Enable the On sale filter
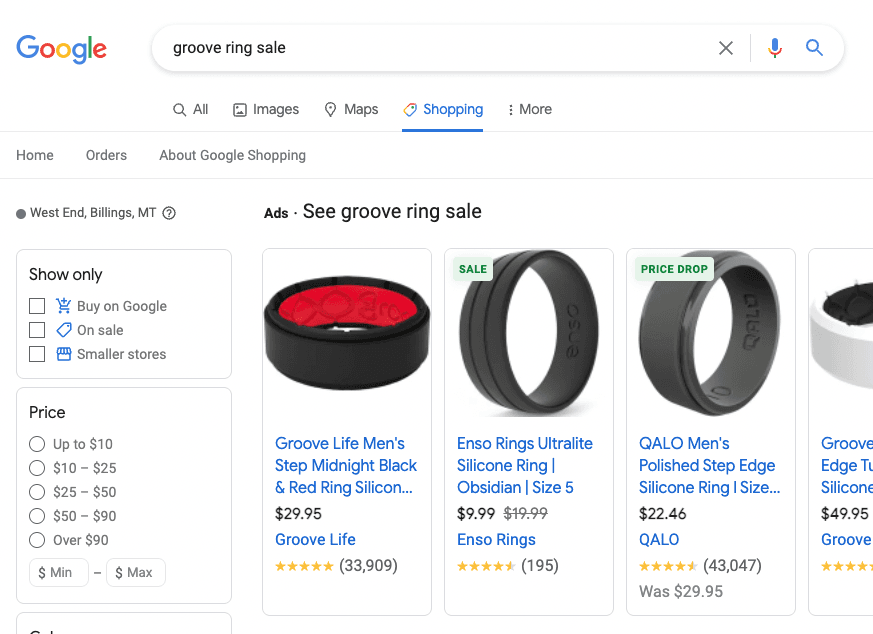Image resolution: width=873 pixels, height=634 pixels. (x=37, y=329)
